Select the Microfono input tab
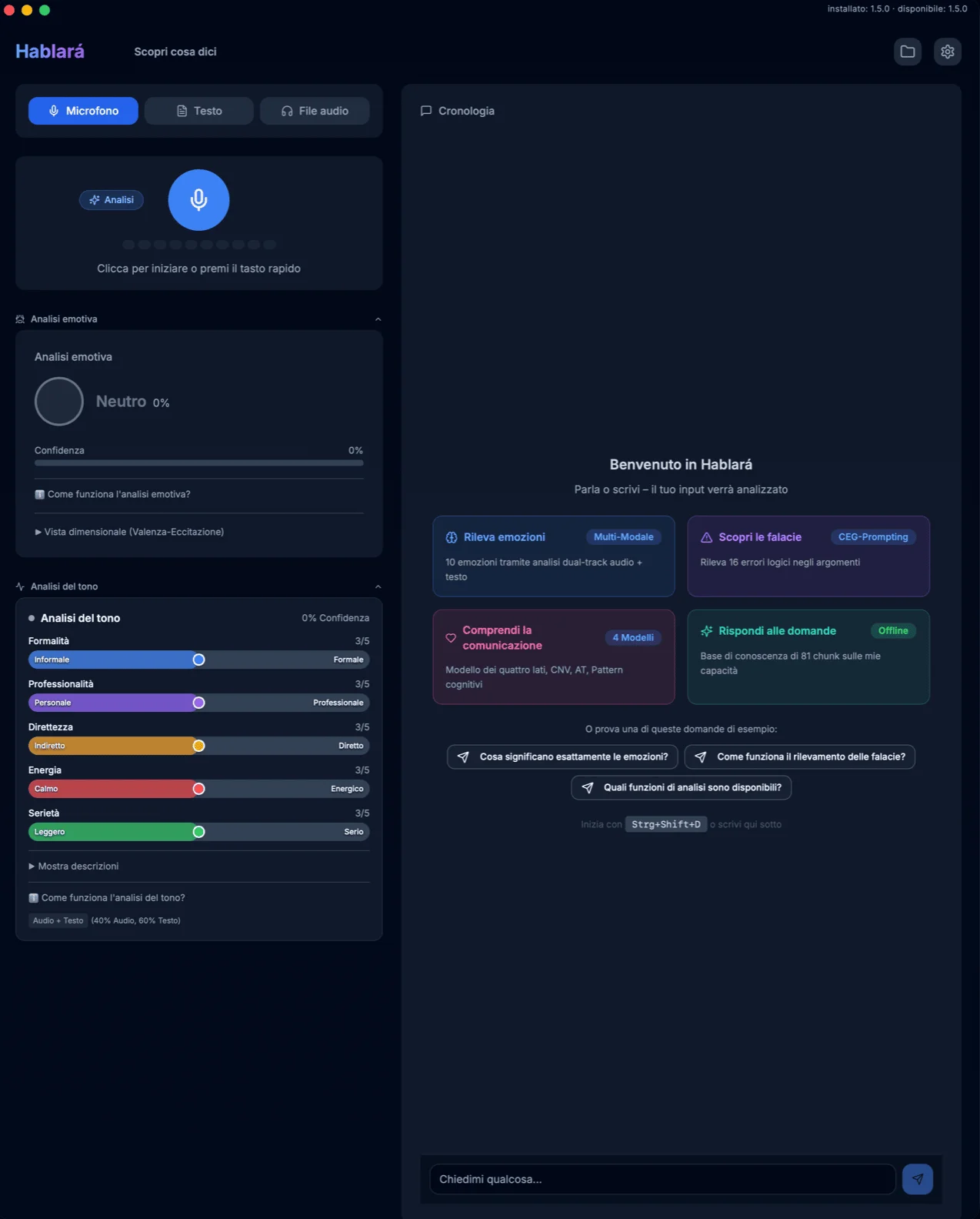This screenshot has width=980, height=1219. (x=83, y=111)
